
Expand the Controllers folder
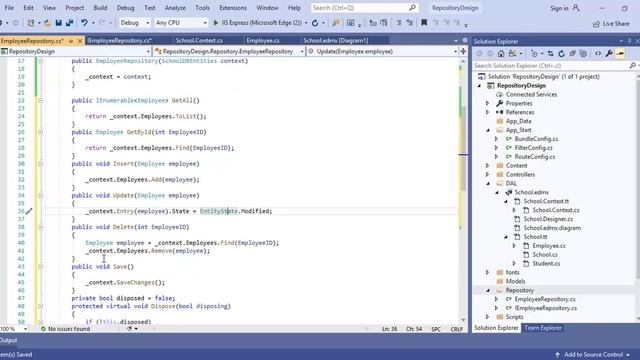click(487, 175)
